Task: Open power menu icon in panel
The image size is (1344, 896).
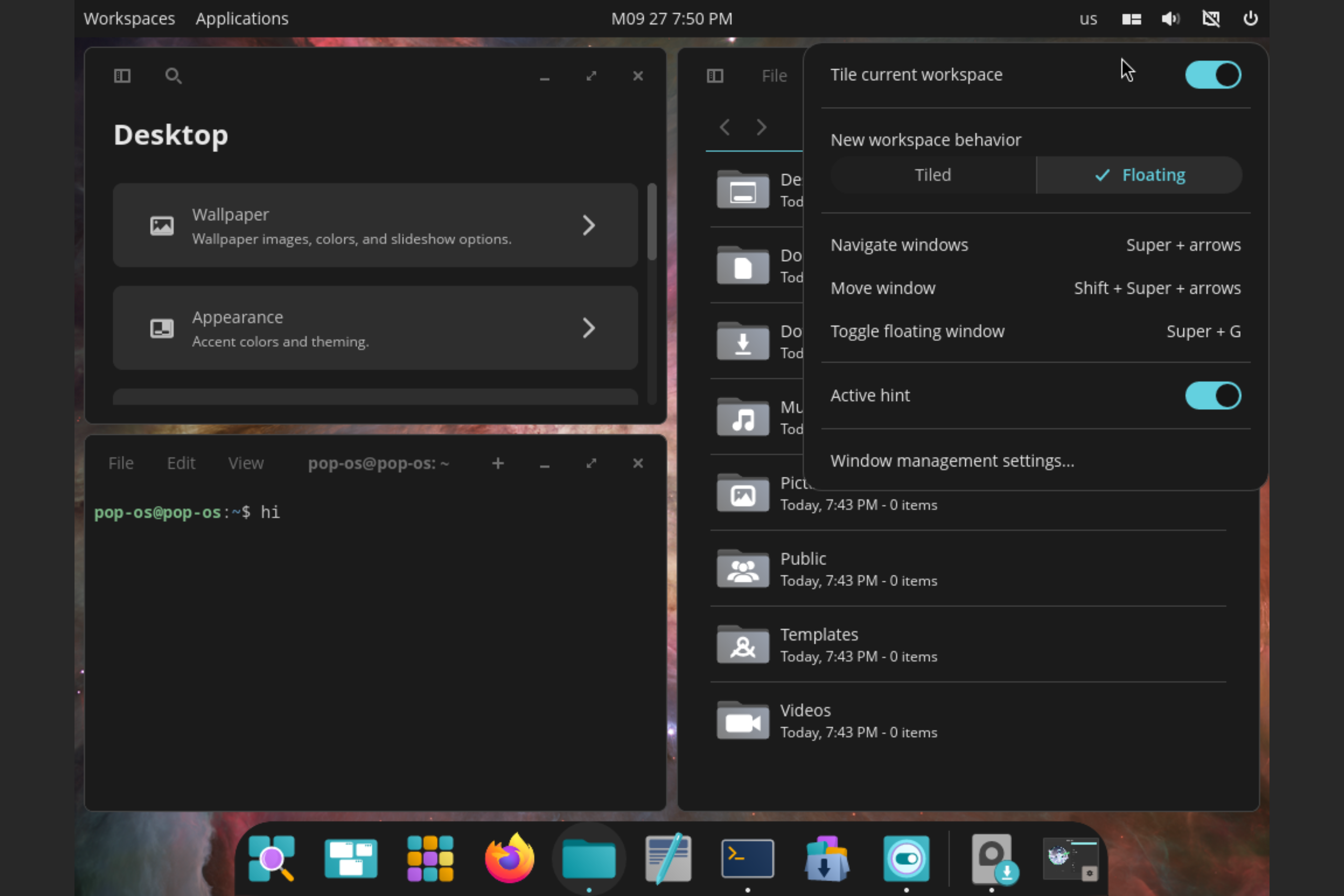Action: (1250, 19)
